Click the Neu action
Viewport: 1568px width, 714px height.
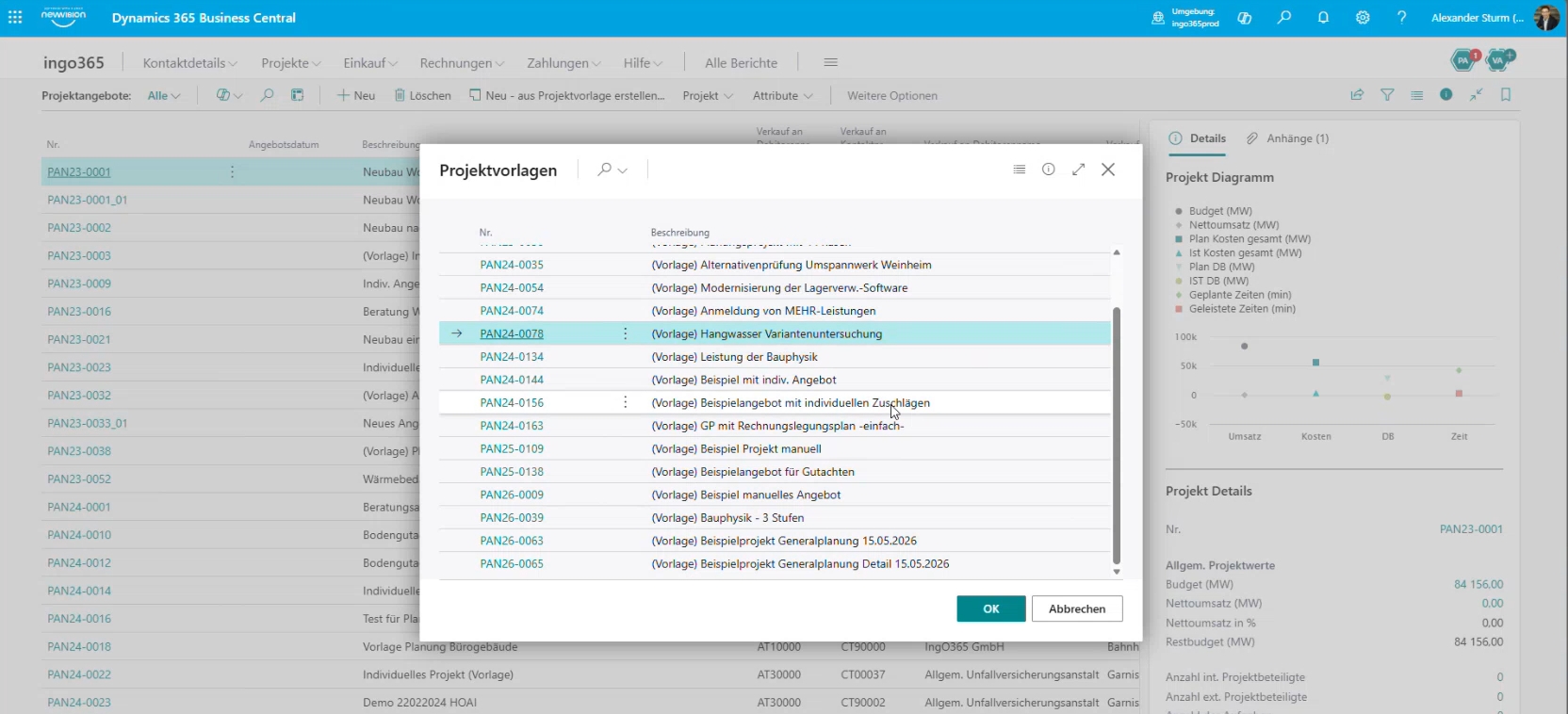click(356, 95)
